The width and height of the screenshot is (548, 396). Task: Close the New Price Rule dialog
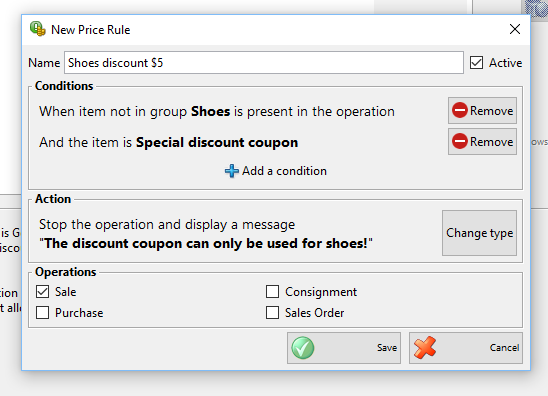click(x=515, y=29)
